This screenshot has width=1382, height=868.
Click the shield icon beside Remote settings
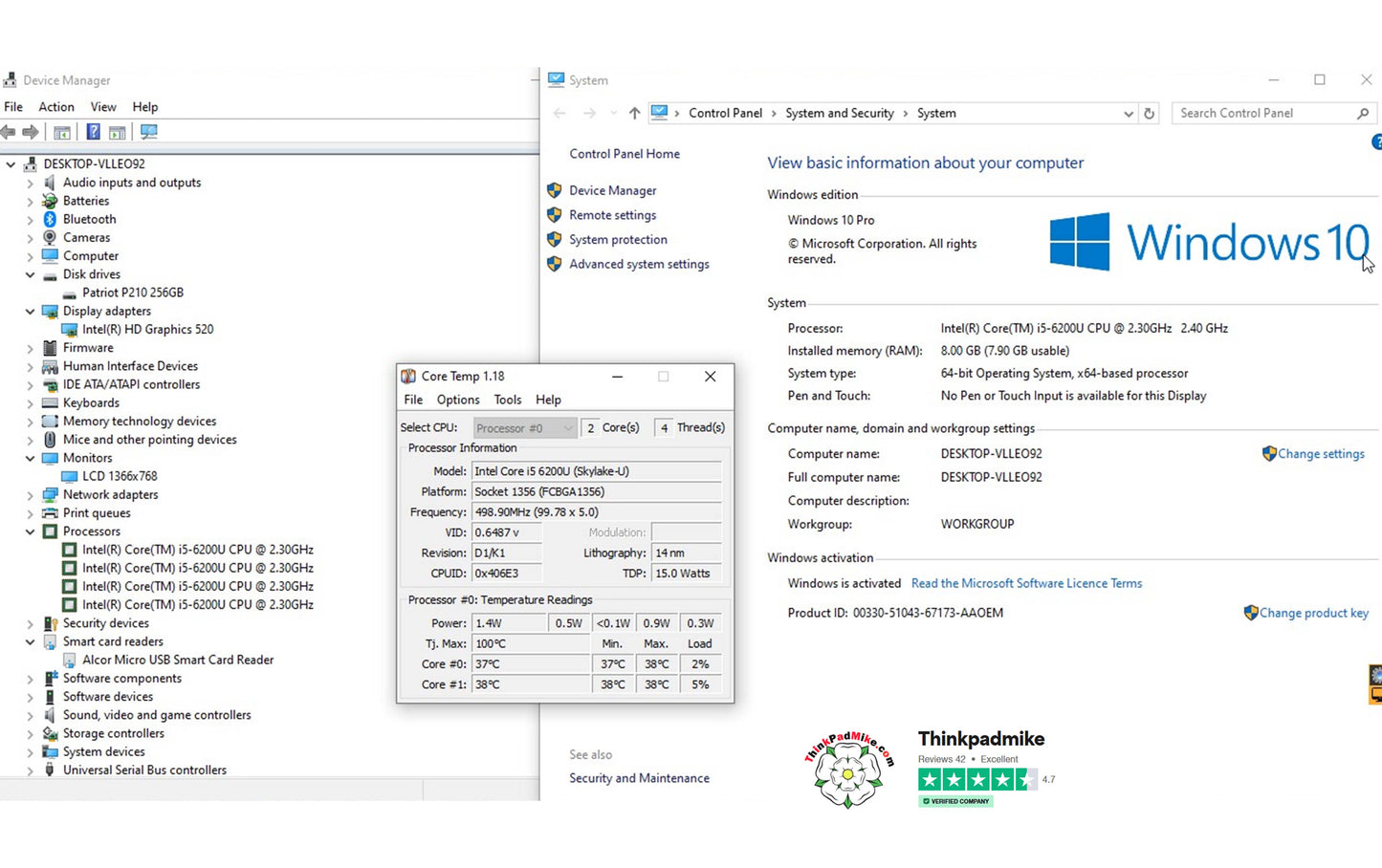click(x=554, y=215)
